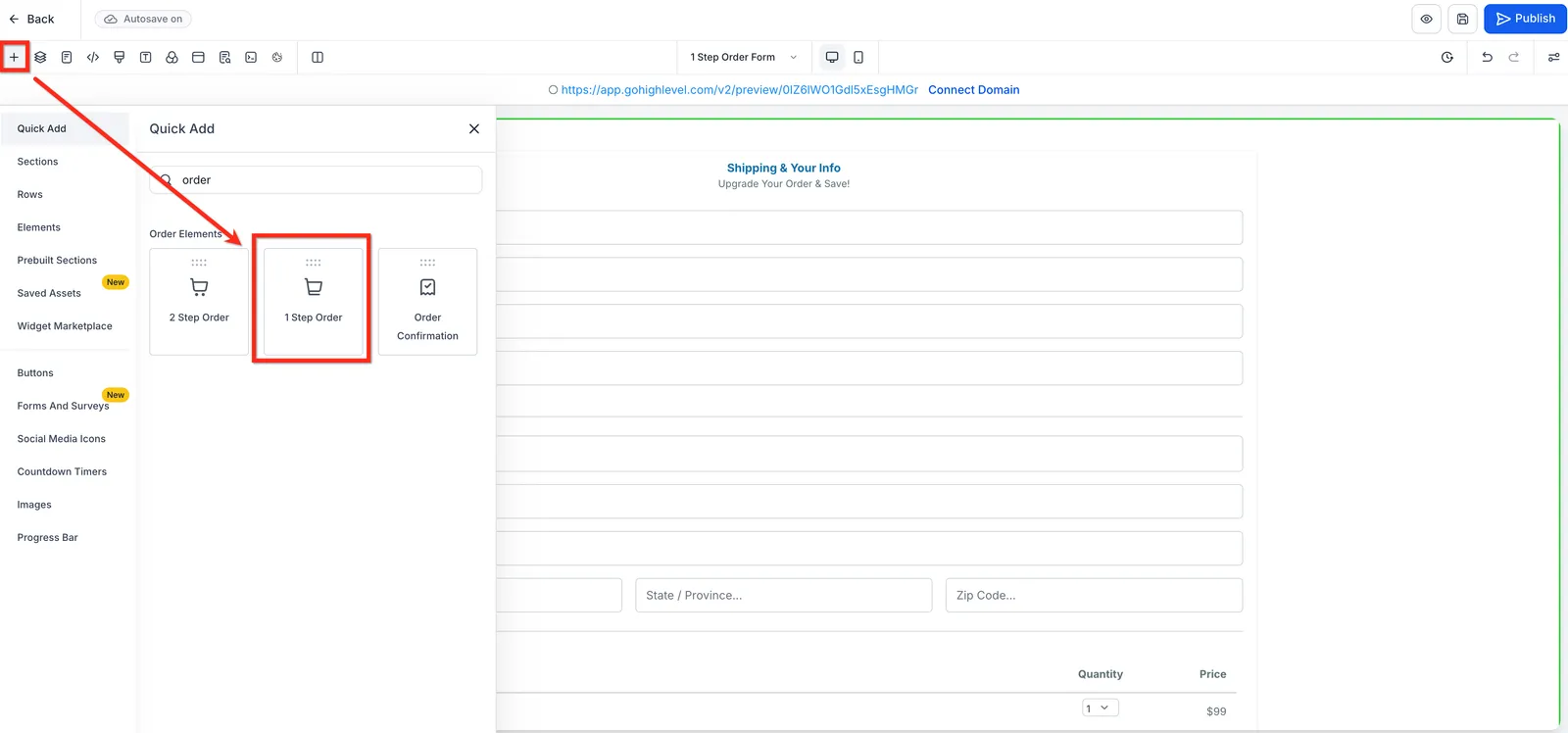
Task: Open version history clock icon
Action: (x=1447, y=57)
